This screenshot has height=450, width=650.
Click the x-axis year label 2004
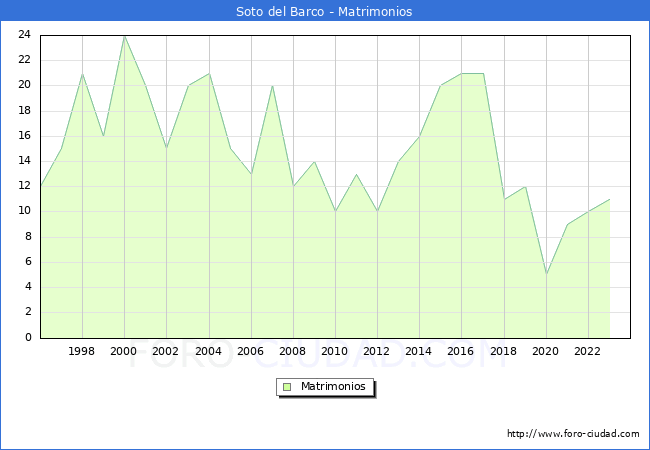click(208, 351)
